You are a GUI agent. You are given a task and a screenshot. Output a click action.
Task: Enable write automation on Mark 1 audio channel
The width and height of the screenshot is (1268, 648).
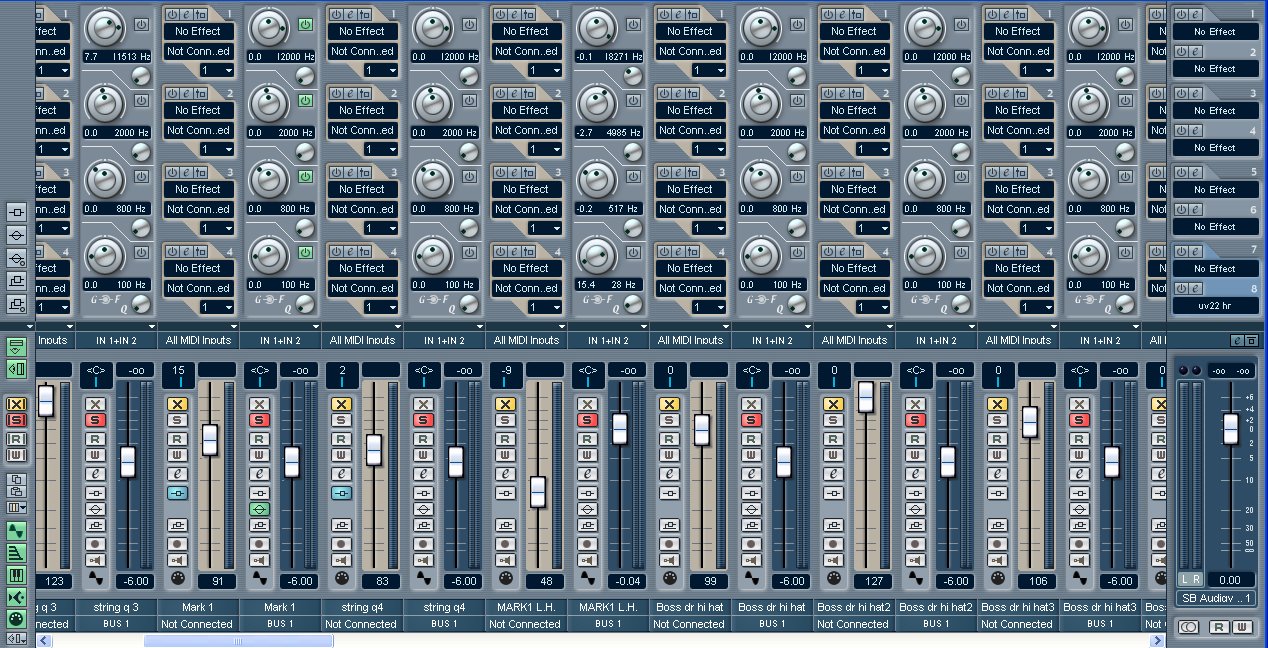tap(259, 456)
